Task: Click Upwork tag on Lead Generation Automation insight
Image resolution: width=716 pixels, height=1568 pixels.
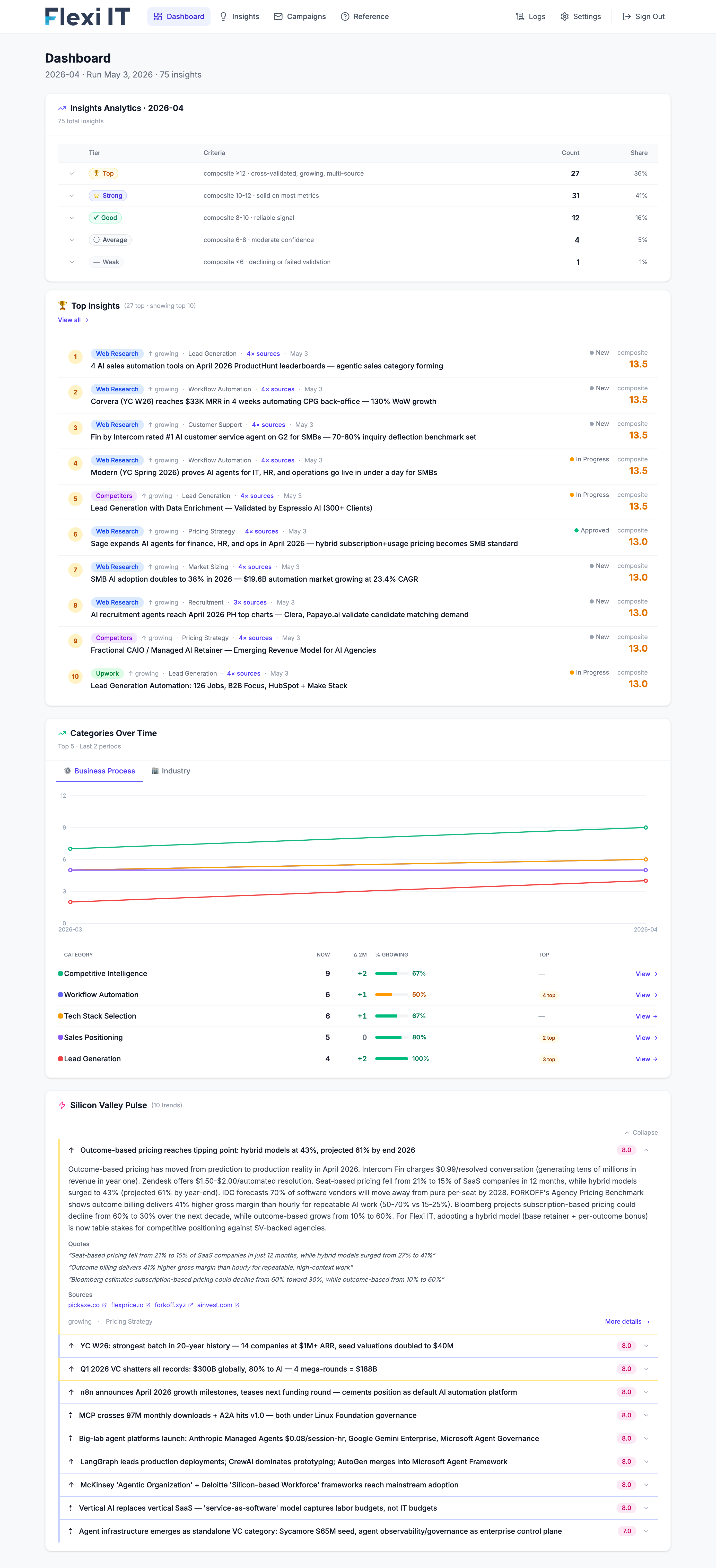Action: (107, 674)
